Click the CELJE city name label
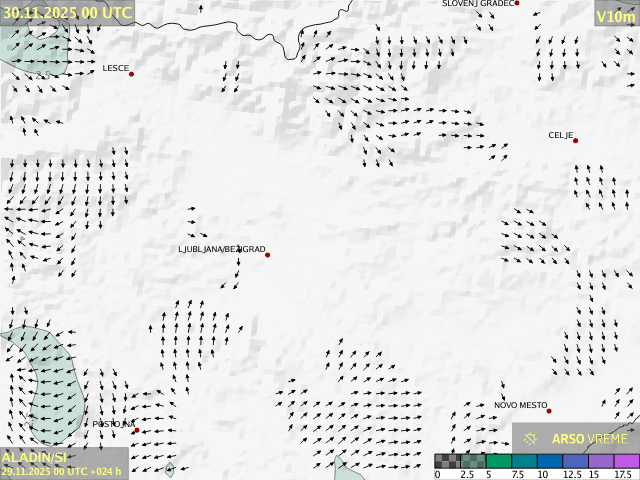The height and width of the screenshot is (480, 640). [560, 135]
